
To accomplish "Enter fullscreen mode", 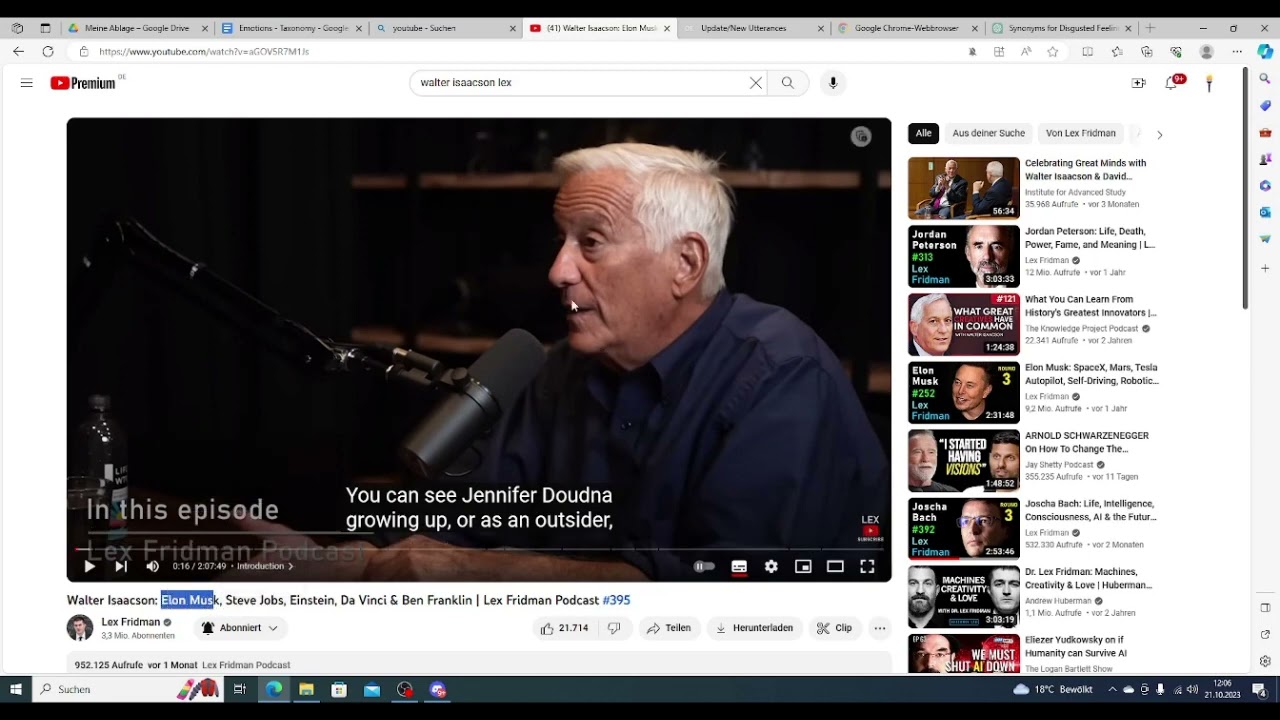I will coord(867,566).
